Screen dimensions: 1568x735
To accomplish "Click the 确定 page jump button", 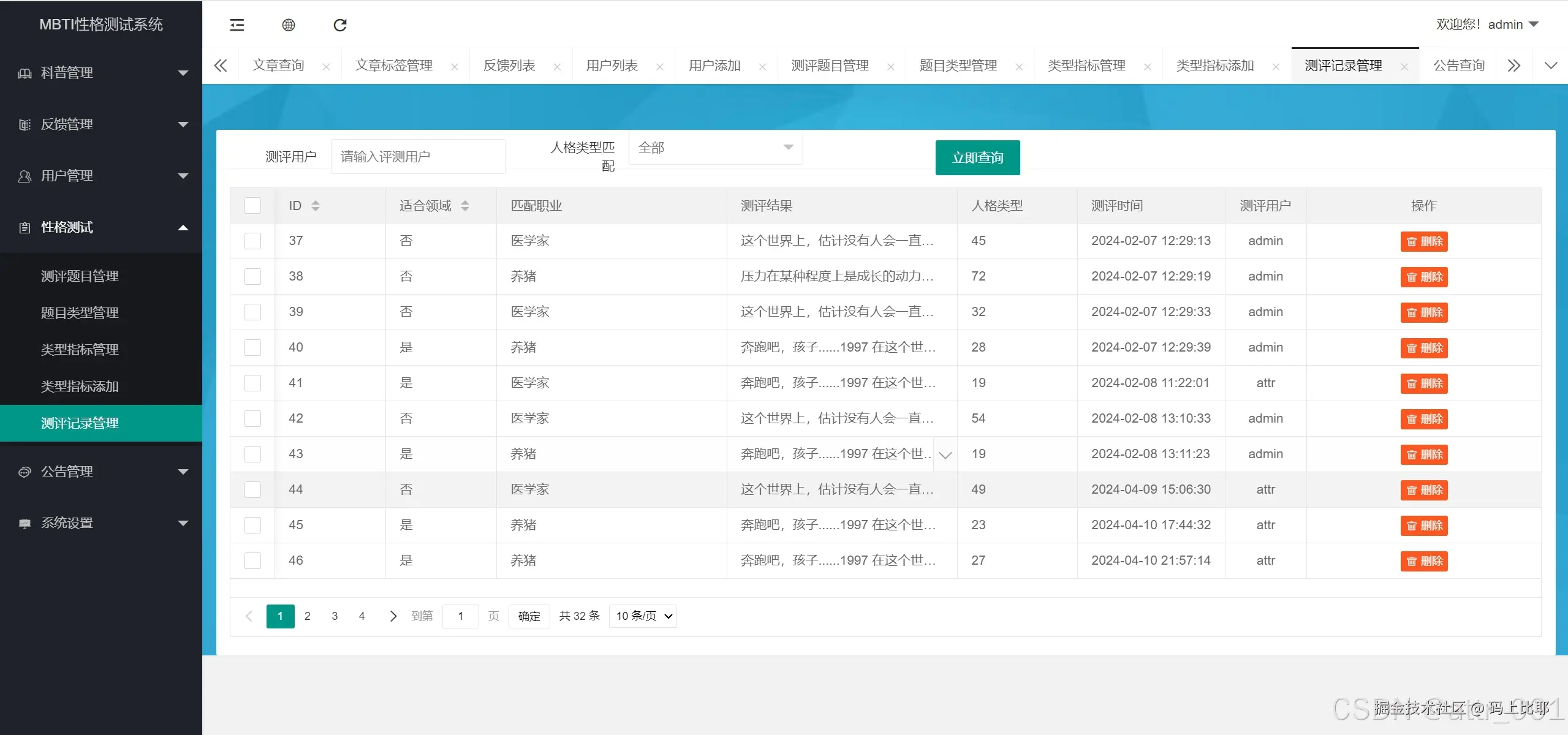I will pos(529,616).
